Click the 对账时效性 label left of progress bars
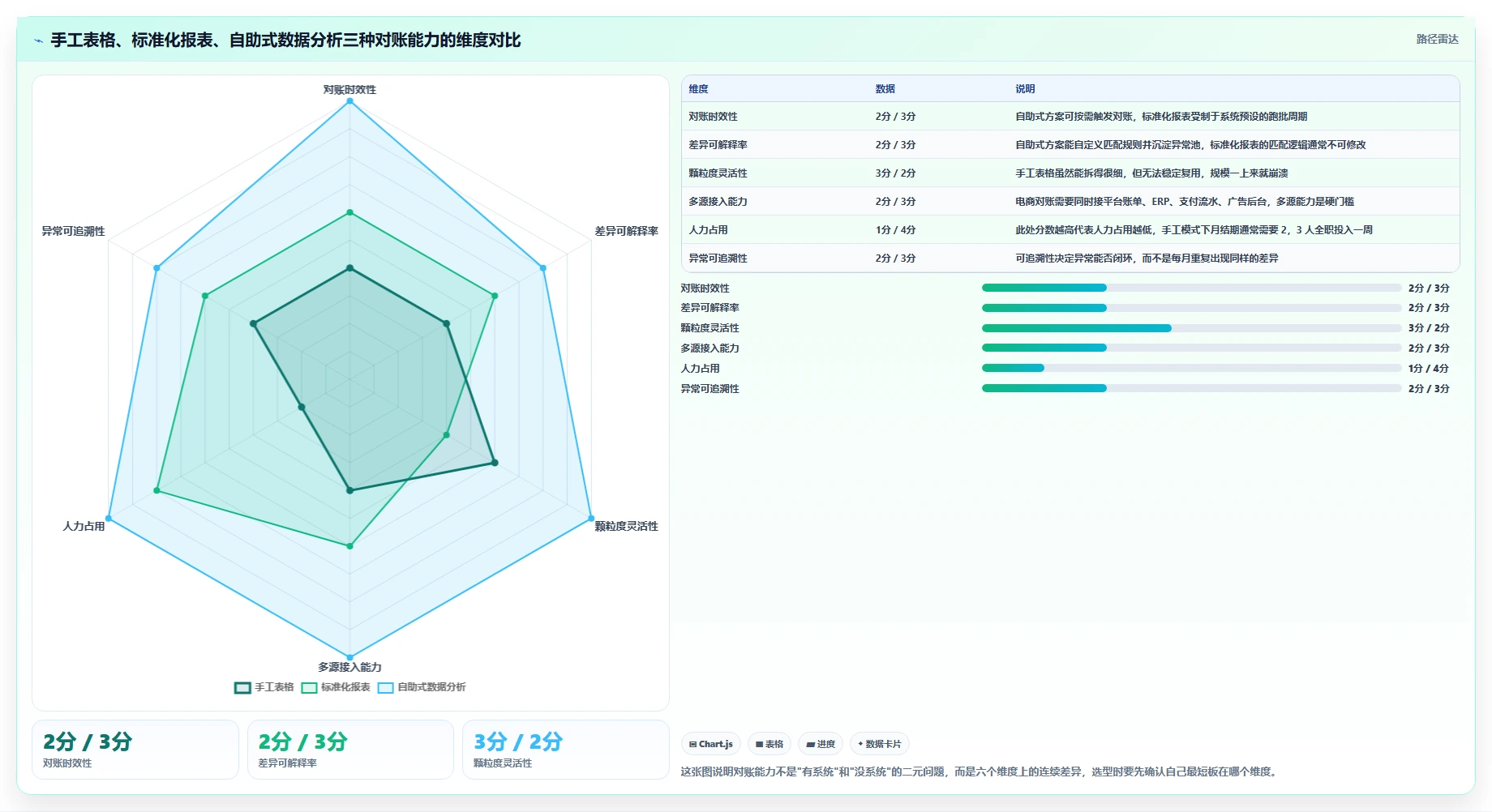Image resolution: width=1492 pixels, height=812 pixels. (x=705, y=288)
